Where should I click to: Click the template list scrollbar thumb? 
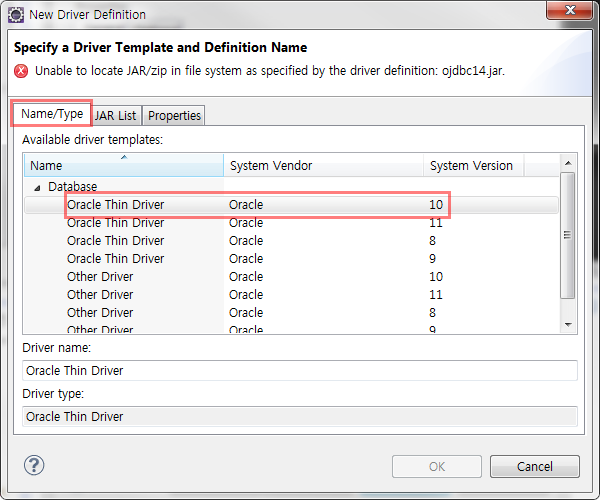[567, 235]
